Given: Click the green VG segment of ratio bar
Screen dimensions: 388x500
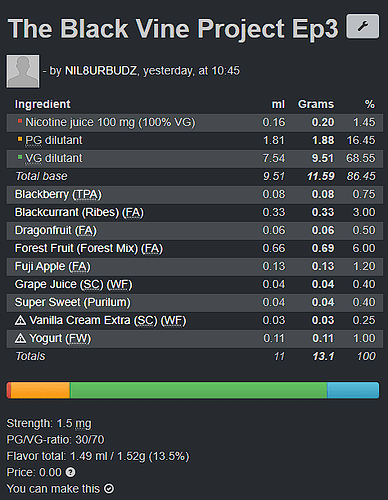Looking at the screenshot, I should pos(199,390).
